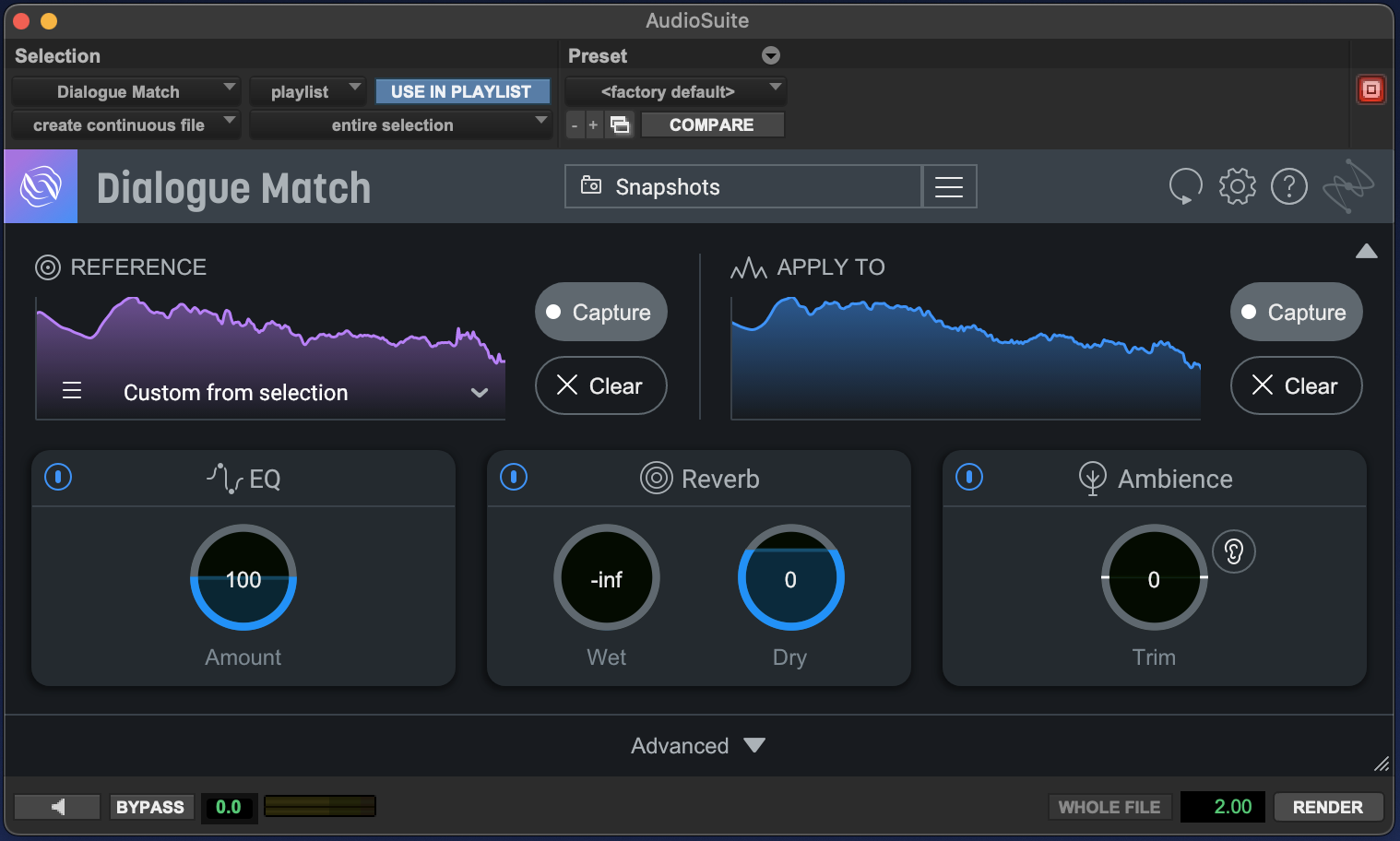This screenshot has height=841, width=1400.
Task: Click the iZotope swirl icon
Action: pyautogui.click(x=1347, y=185)
